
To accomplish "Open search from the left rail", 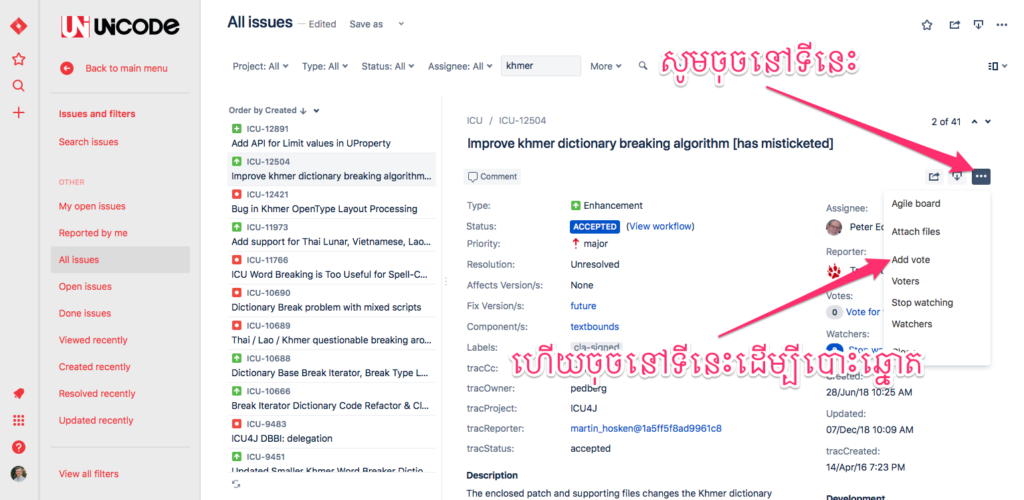I will (19, 86).
